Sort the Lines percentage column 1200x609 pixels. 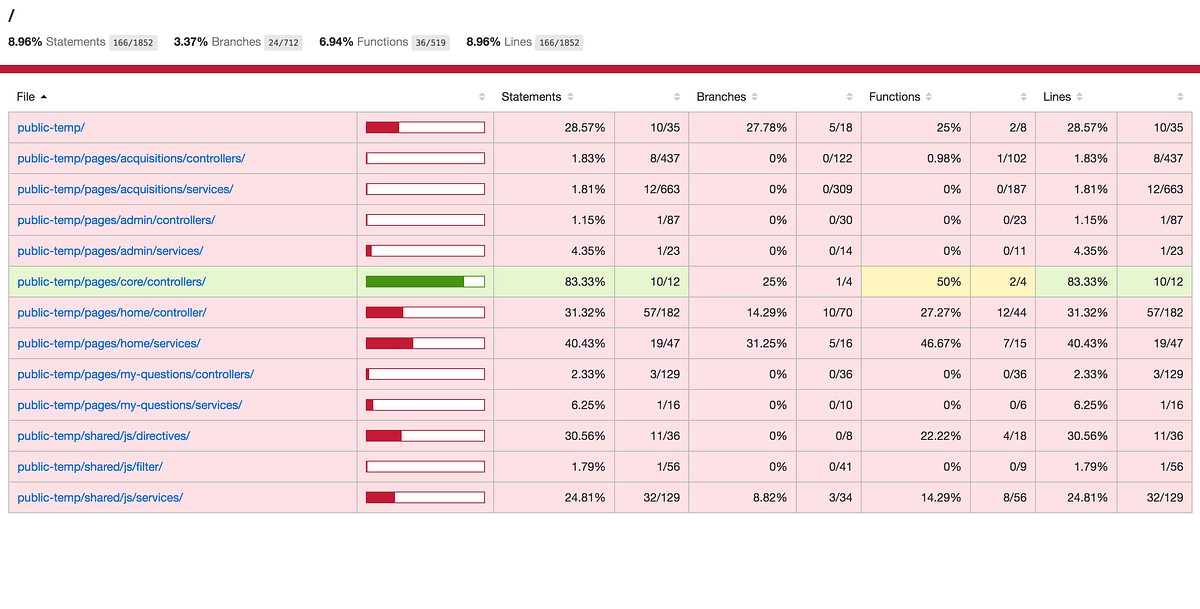1080,96
